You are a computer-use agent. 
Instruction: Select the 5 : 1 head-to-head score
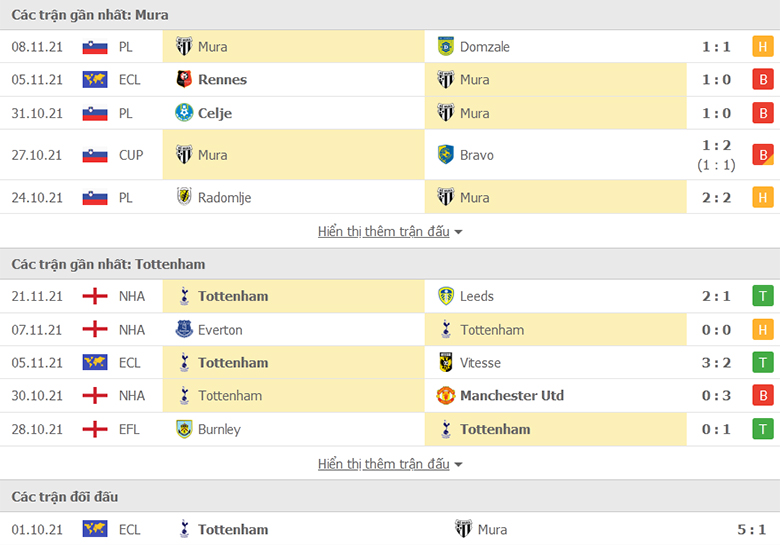coord(751,530)
